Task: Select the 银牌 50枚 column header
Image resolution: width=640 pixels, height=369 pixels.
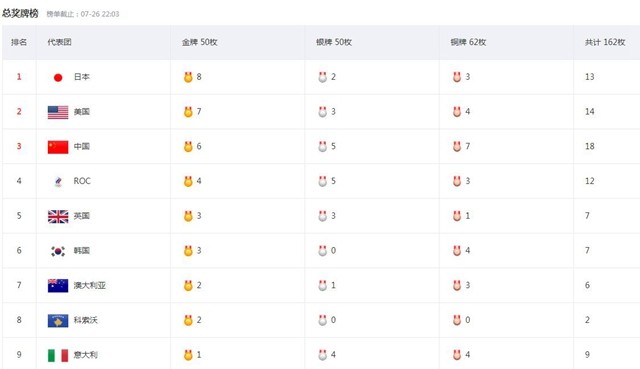Action: (x=334, y=42)
